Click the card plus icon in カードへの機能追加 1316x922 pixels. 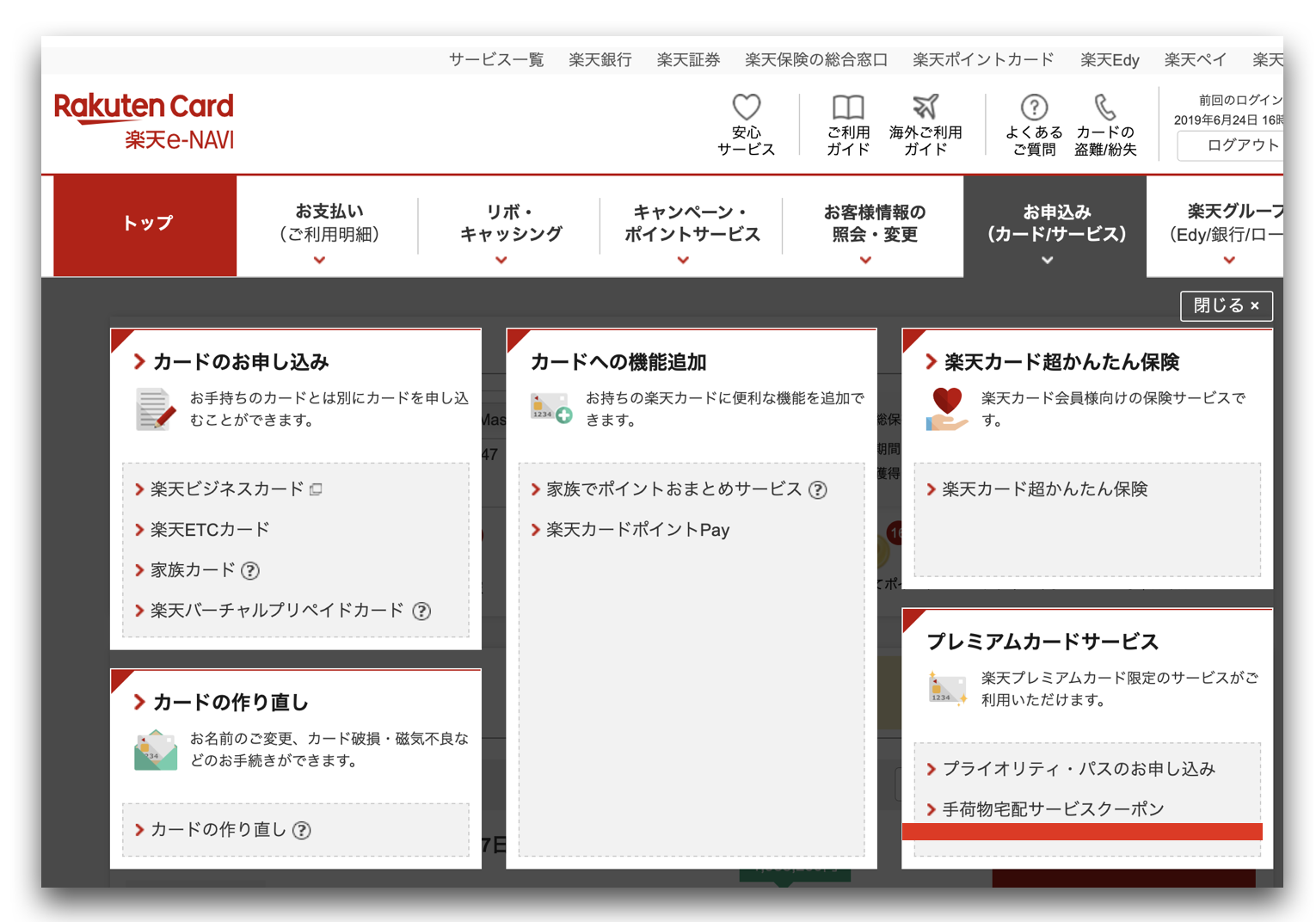click(x=551, y=409)
